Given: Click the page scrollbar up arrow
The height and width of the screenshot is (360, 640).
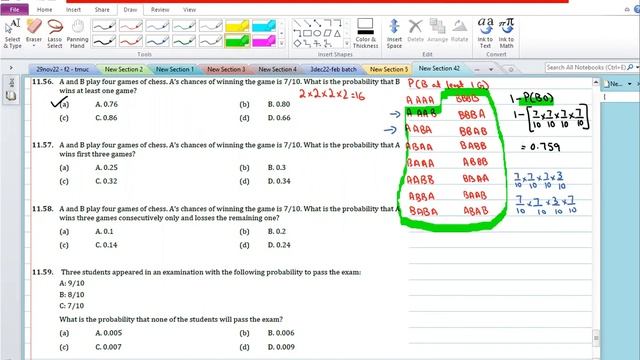Looking at the screenshot, I should tap(596, 82).
